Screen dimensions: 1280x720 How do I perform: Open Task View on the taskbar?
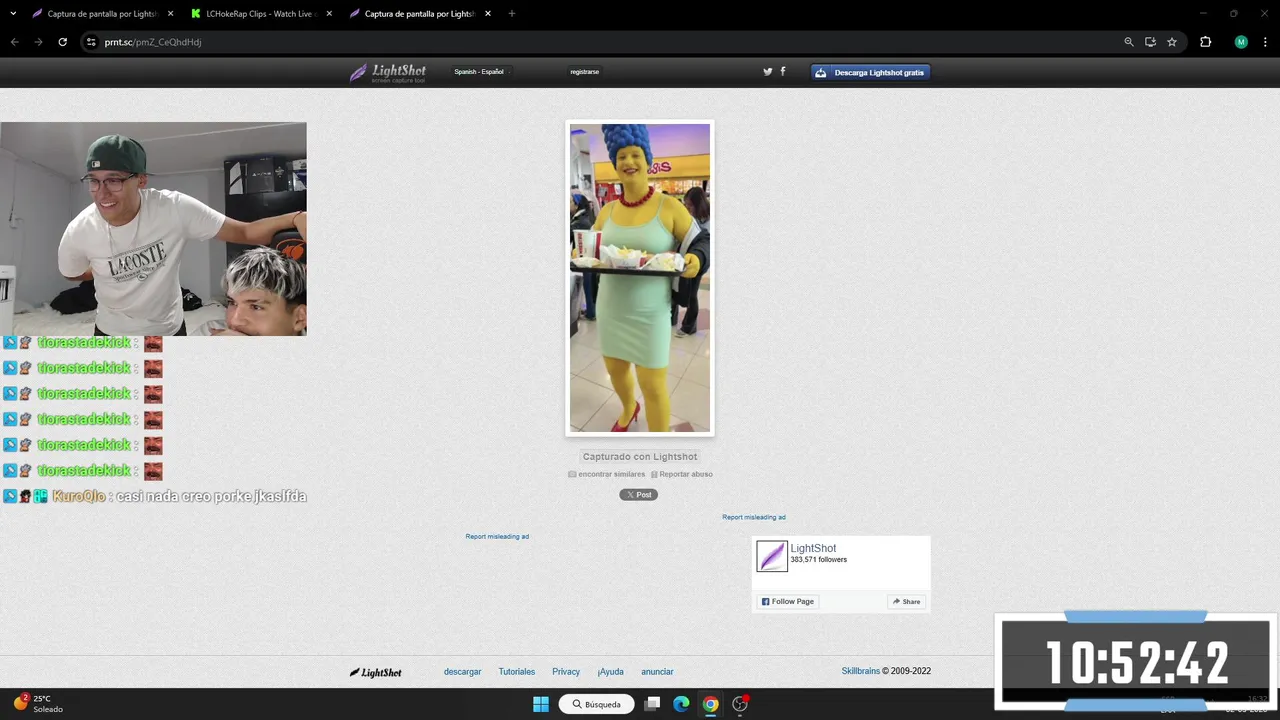[652, 704]
